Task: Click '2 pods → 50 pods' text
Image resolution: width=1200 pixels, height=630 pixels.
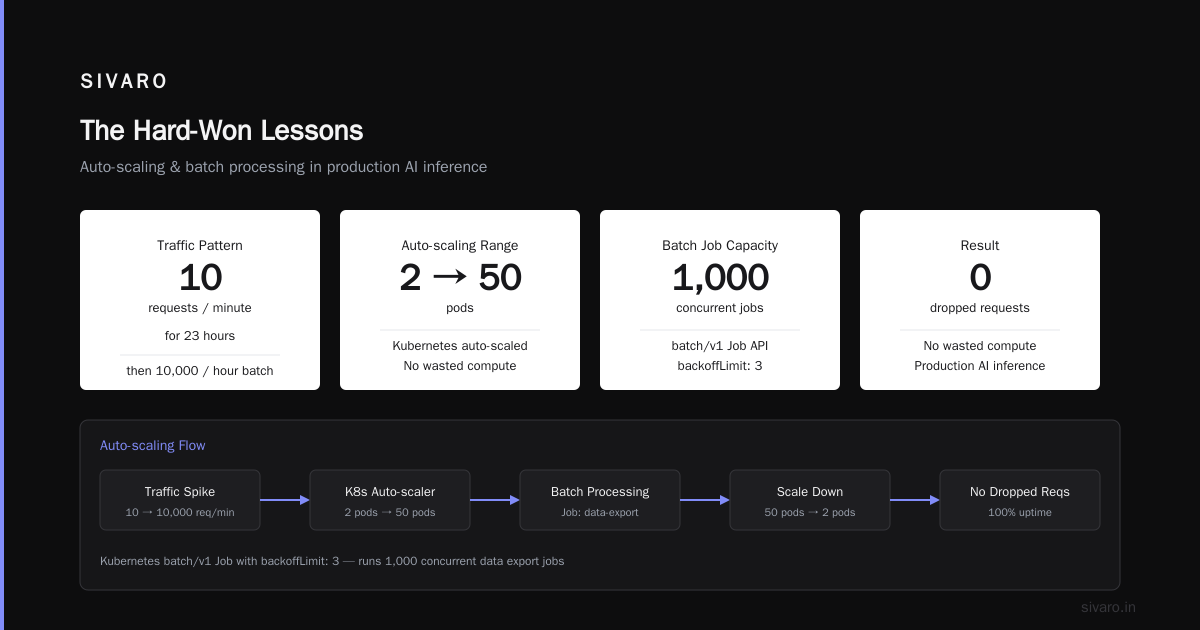Action: point(390,513)
